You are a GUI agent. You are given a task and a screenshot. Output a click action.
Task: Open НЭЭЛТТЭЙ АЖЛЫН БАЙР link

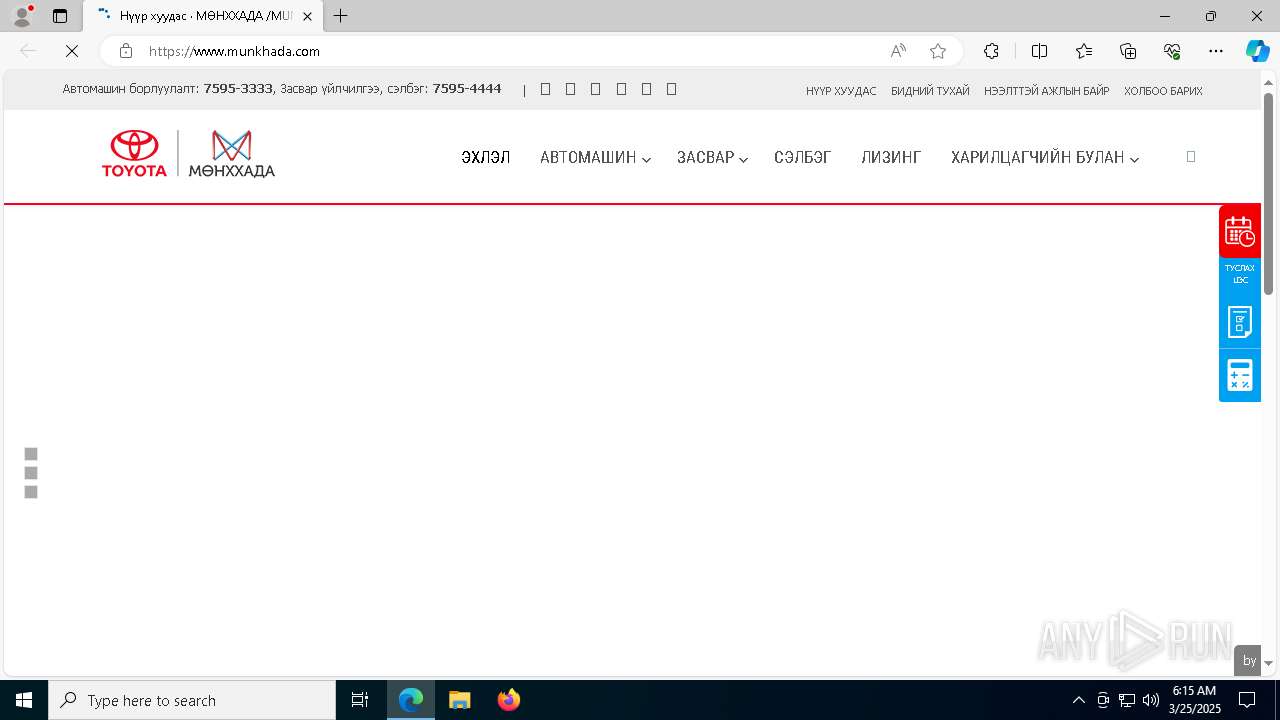1047,91
